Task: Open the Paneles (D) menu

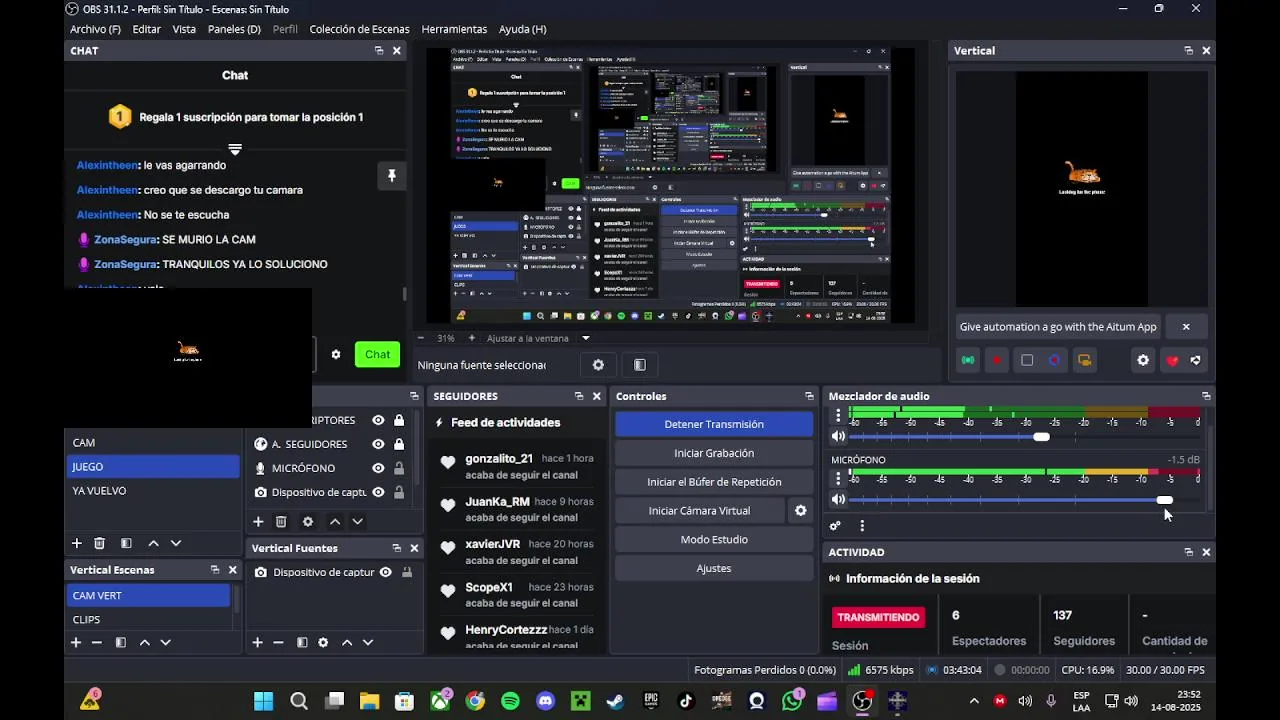Action: tap(234, 29)
